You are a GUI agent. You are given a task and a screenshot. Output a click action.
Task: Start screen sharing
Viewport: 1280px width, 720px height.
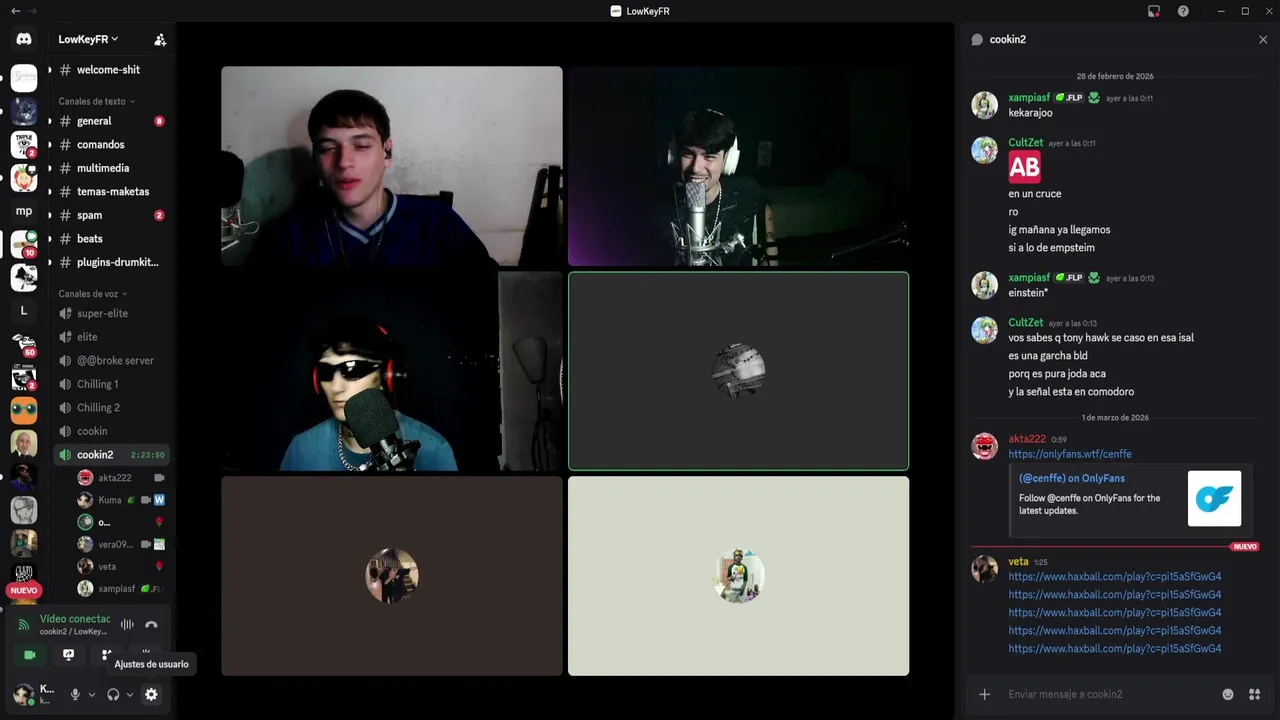point(68,655)
